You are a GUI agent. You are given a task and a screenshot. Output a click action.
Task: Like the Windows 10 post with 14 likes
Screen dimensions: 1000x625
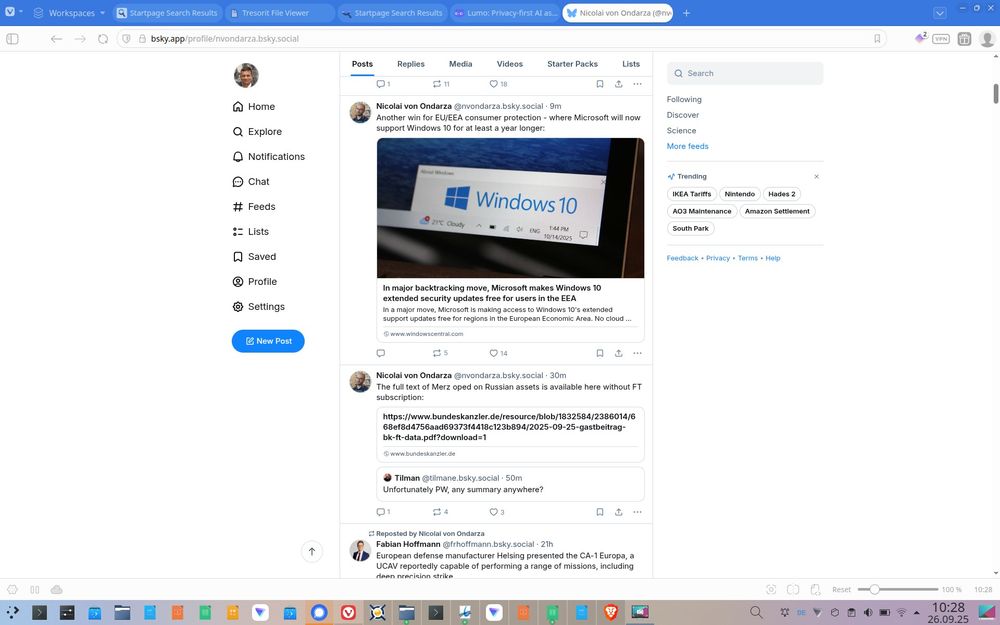[498, 353]
